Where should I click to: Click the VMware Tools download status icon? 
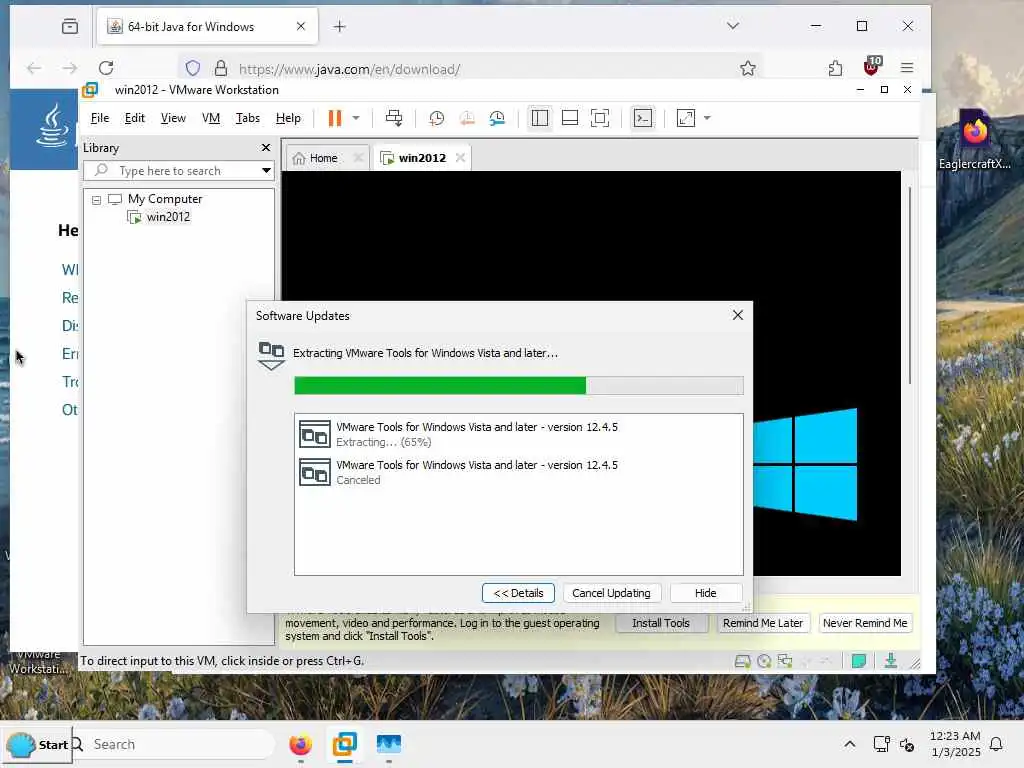point(891,662)
